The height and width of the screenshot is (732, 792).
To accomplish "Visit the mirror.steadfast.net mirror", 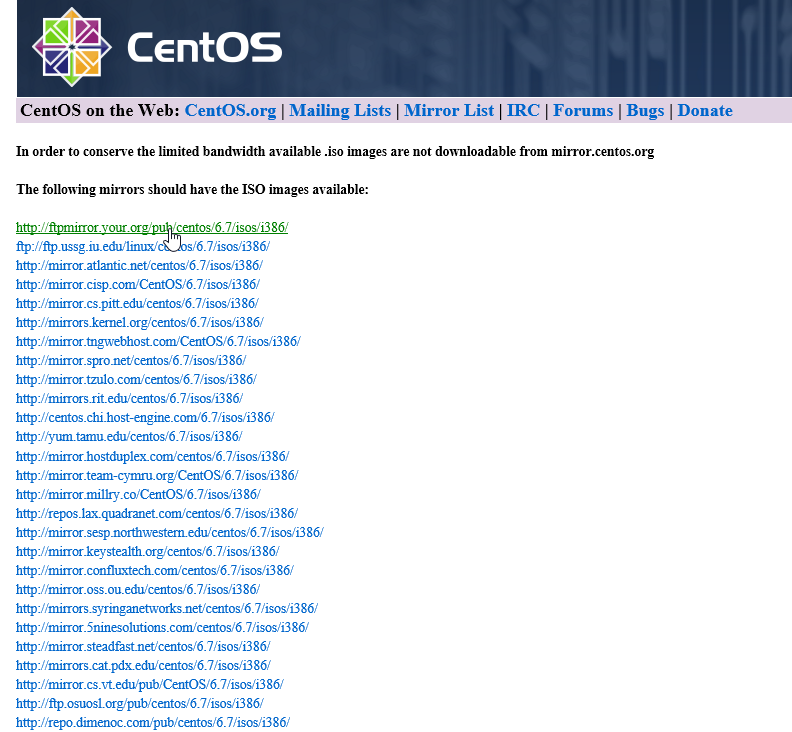I will [143, 647].
